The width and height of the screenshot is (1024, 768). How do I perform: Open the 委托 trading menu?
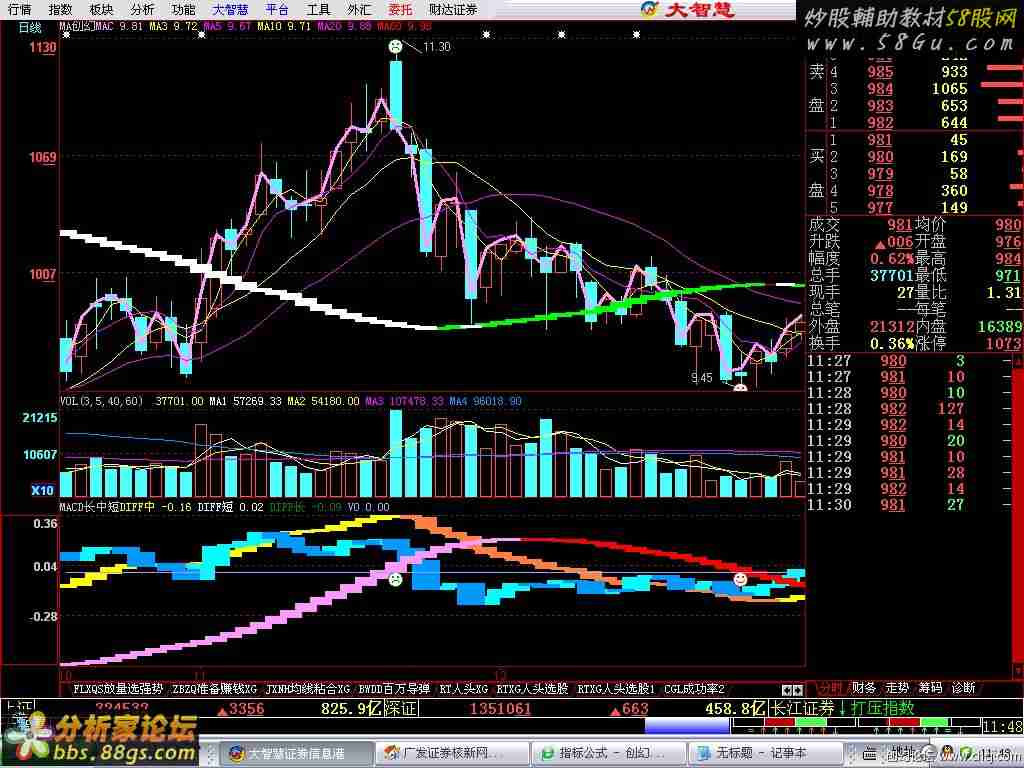tap(400, 9)
